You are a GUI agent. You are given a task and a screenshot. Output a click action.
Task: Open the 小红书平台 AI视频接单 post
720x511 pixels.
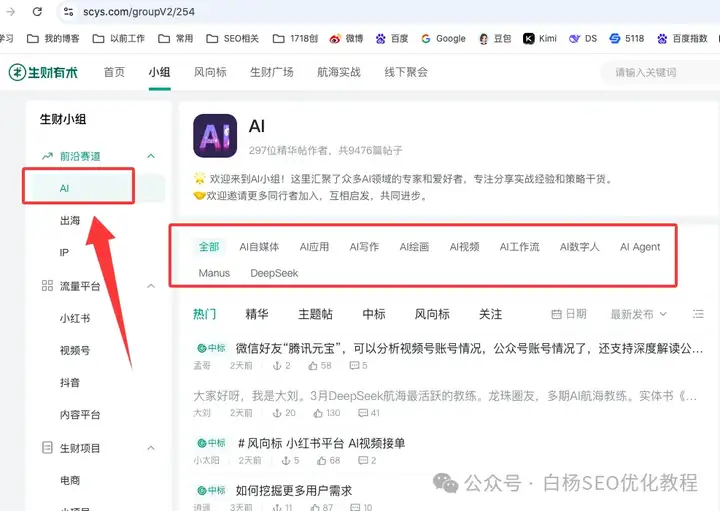(321, 443)
